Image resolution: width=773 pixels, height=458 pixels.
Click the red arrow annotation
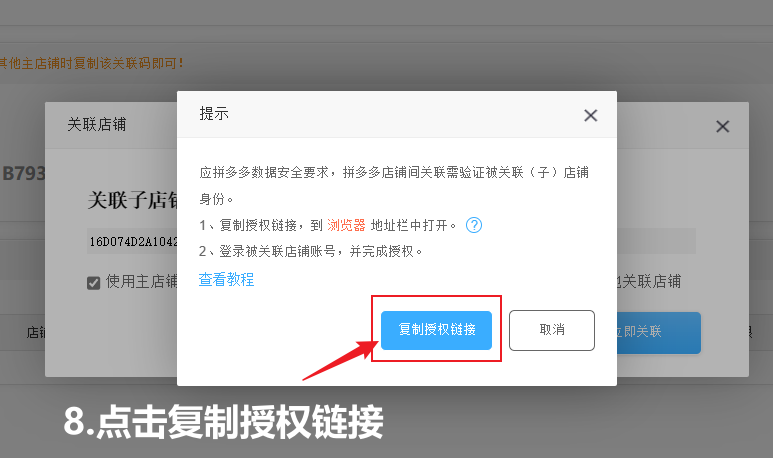pyautogui.click(x=341, y=359)
